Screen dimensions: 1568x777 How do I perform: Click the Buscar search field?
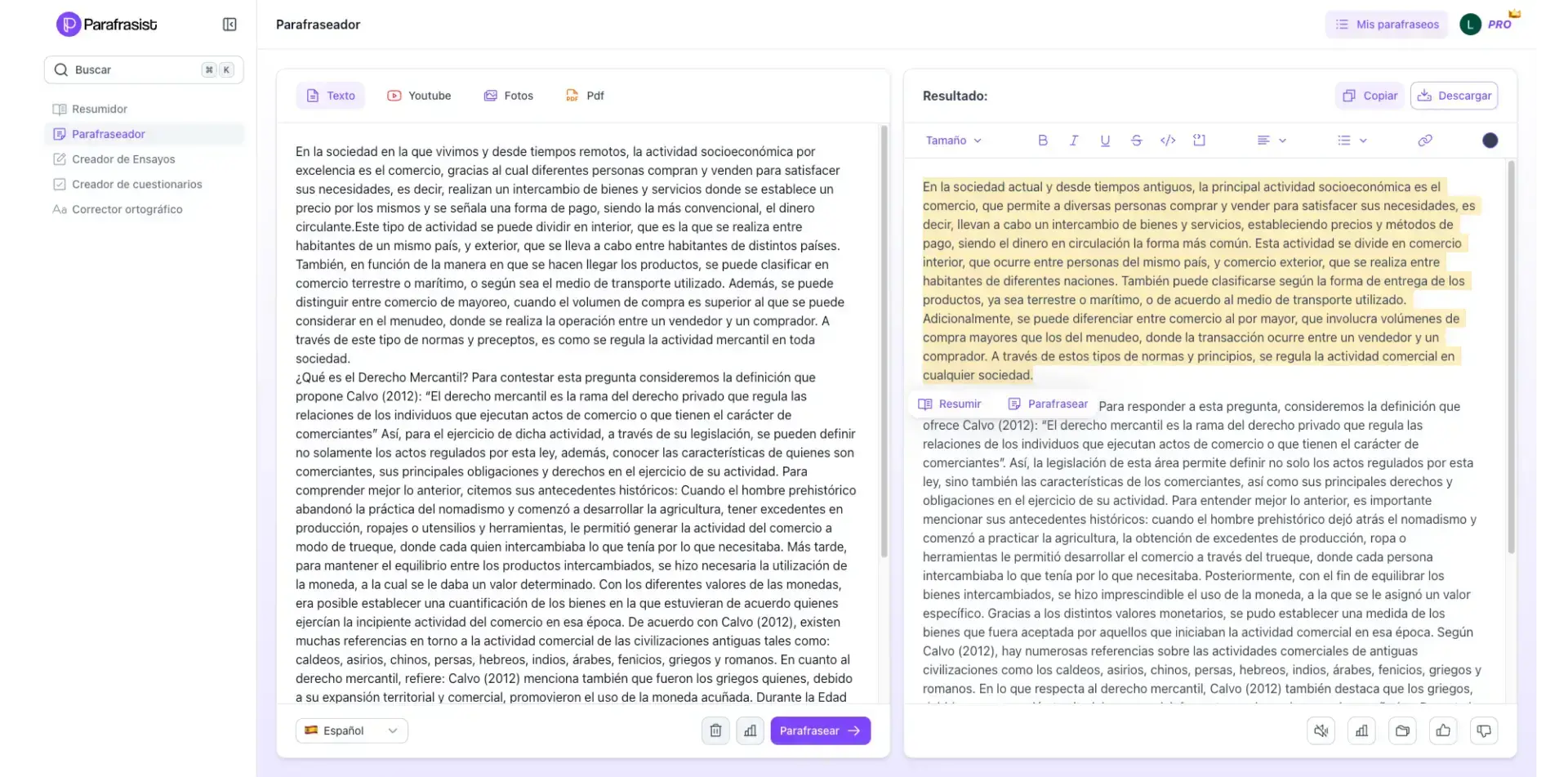(x=144, y=69)
